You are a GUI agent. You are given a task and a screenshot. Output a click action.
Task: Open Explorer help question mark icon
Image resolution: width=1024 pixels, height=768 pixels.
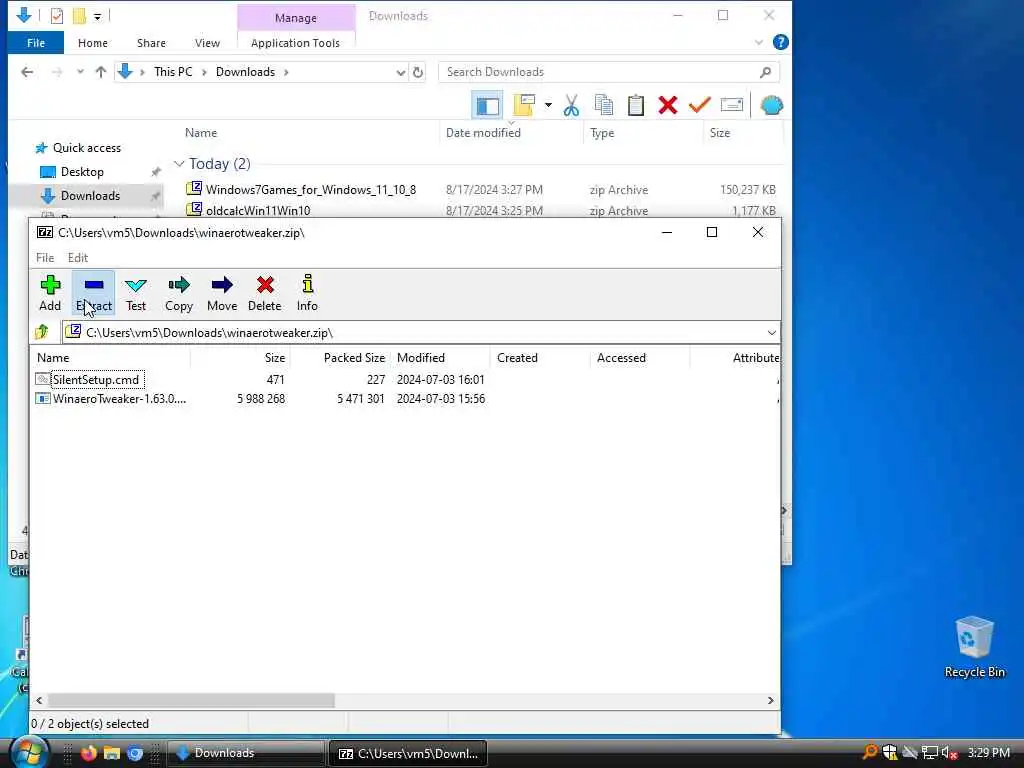[x=780, y=42]
